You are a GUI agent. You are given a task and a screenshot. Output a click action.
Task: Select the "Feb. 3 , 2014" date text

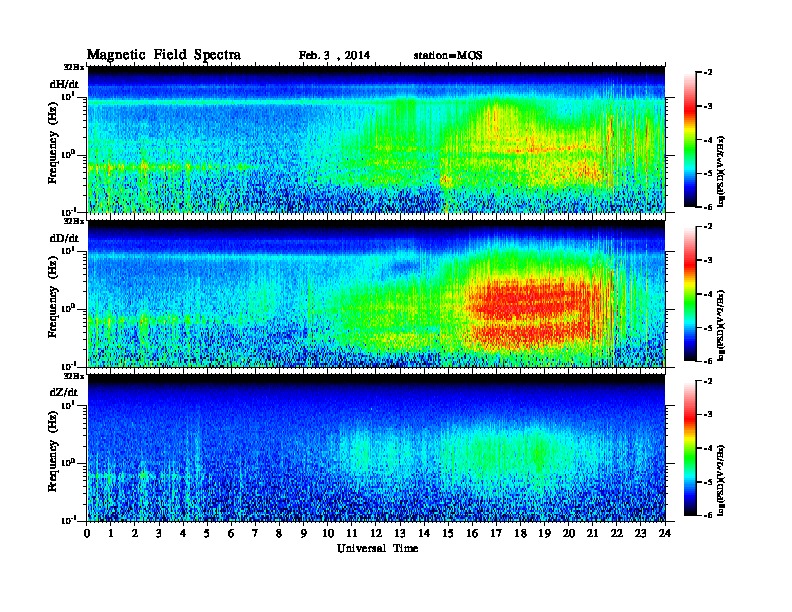[334, 56]
